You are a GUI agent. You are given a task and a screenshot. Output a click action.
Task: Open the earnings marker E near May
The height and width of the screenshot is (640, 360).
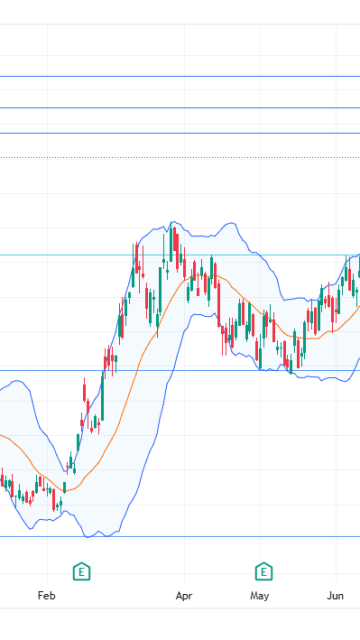(264, 571)
